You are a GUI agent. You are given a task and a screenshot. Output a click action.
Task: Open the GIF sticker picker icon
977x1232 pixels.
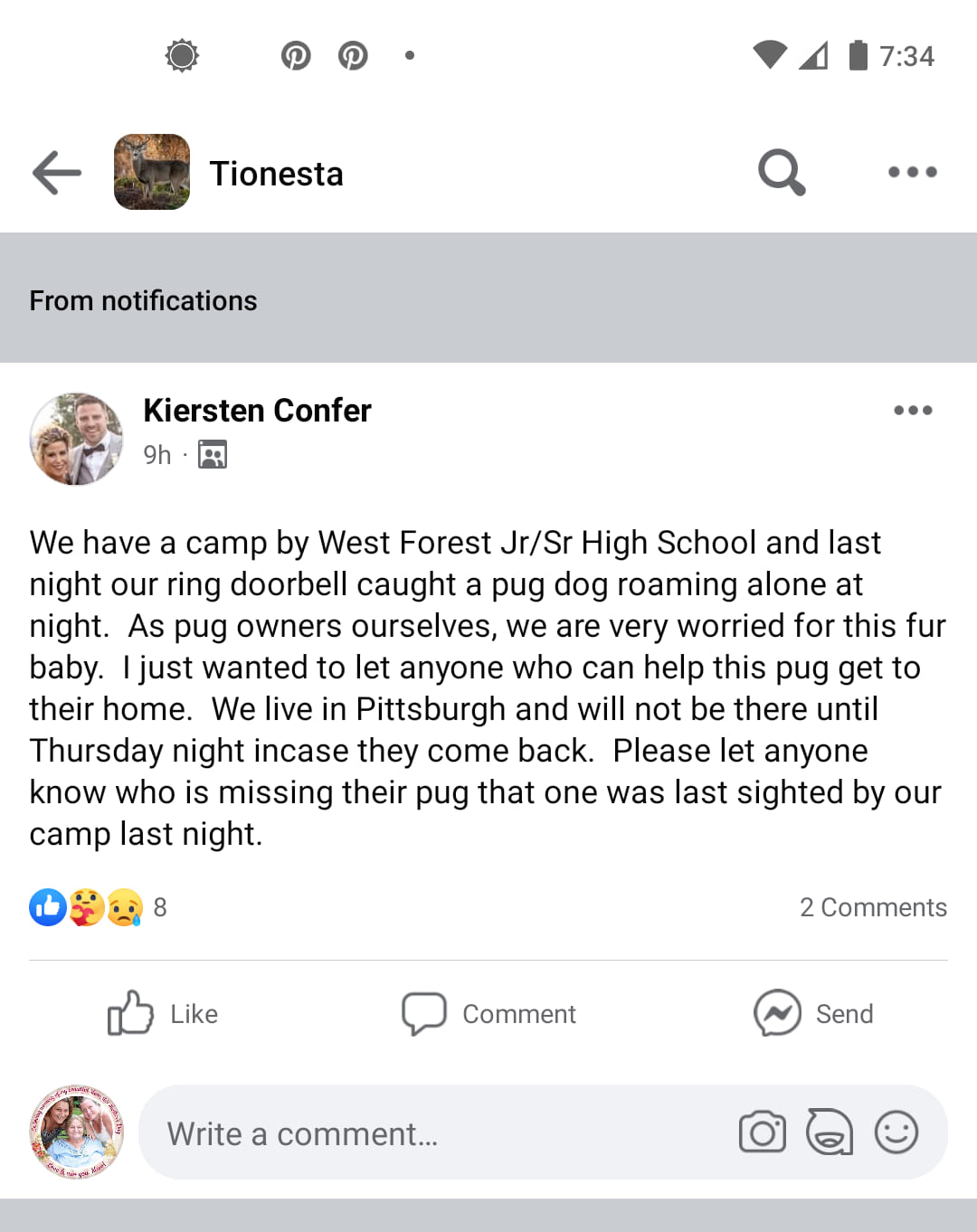pos(830,1132)
